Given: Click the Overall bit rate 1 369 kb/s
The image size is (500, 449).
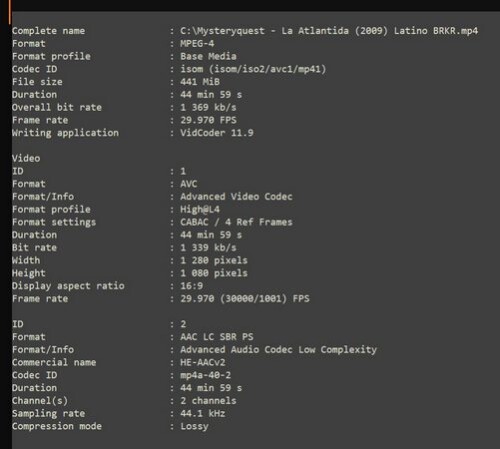Looking at the screenshot, I should pyautogui.click(x=208, y=107).
